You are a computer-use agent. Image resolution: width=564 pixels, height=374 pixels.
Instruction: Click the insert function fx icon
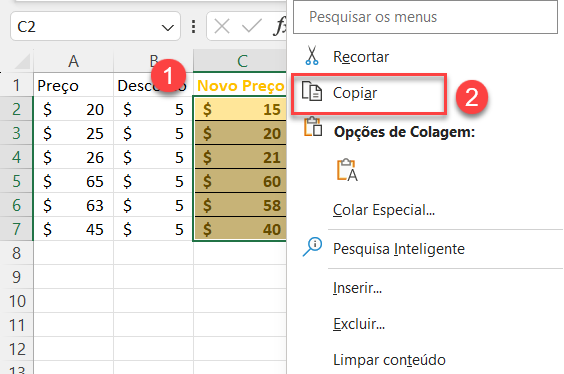point(279,26)
